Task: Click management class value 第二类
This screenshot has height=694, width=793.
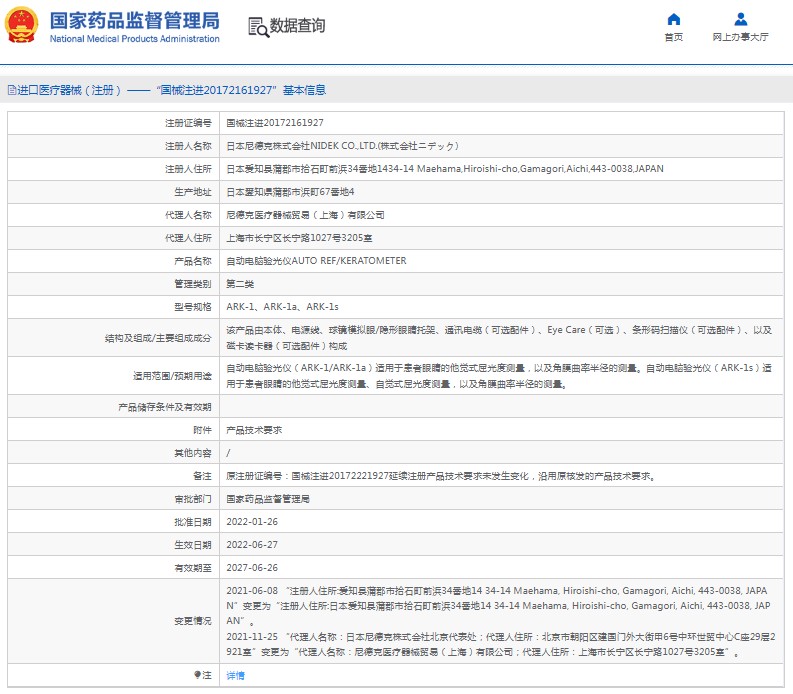Action: pos(240,284)
